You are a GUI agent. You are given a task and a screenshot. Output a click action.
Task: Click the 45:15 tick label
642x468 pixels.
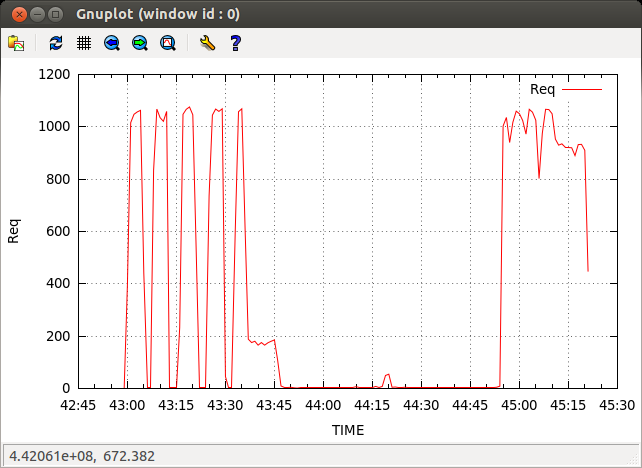point(568,405)
